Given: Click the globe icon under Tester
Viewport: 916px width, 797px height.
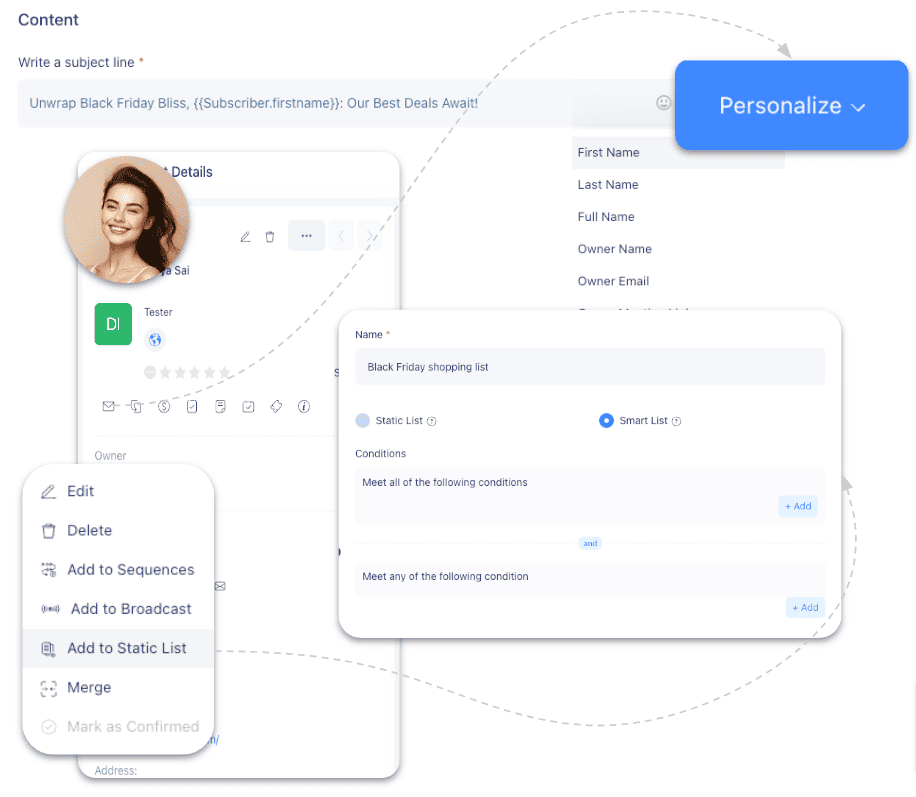Looking at the screenshot, I should (155, 340).
